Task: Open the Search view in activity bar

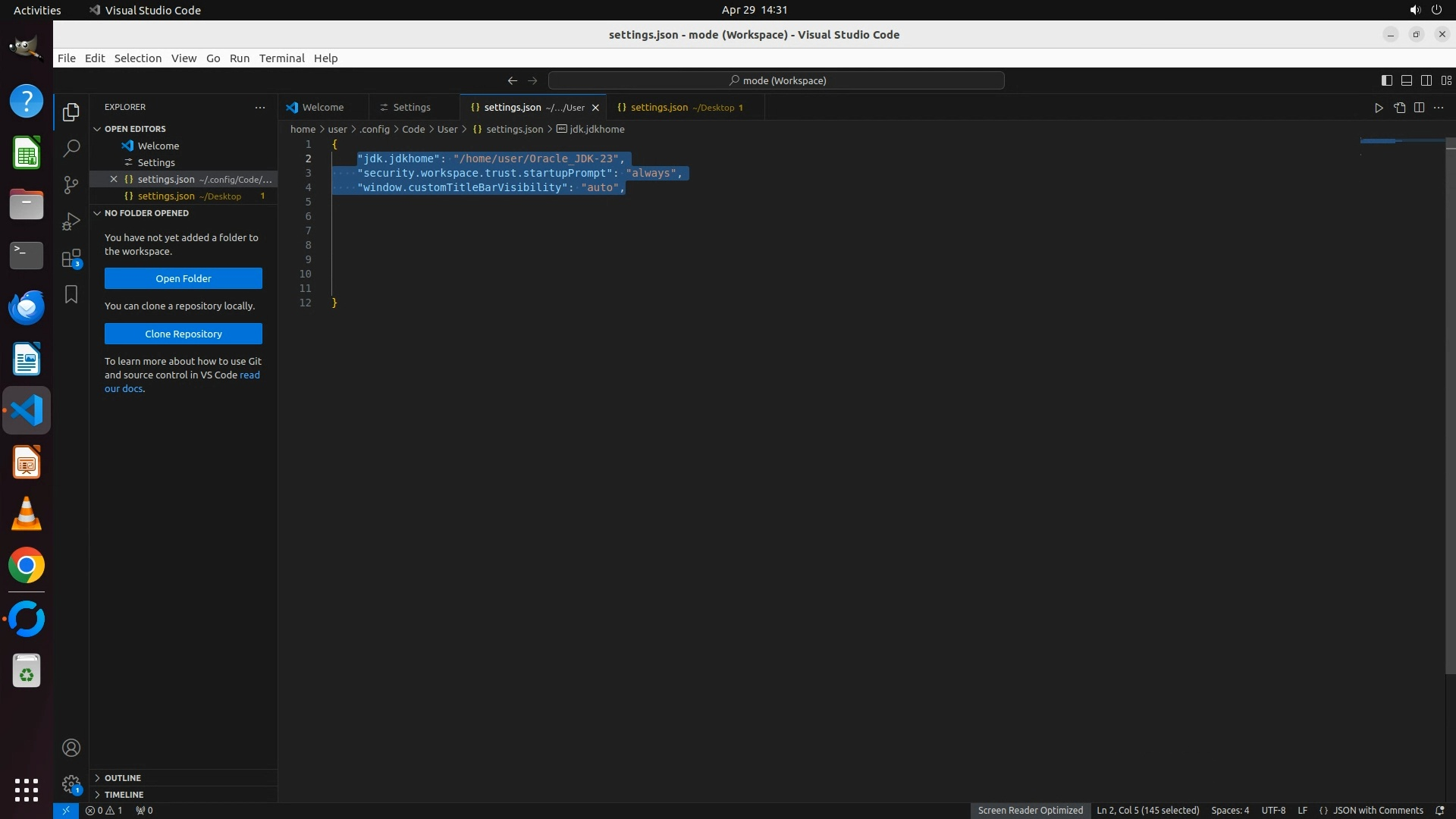Action: (71, 148)
